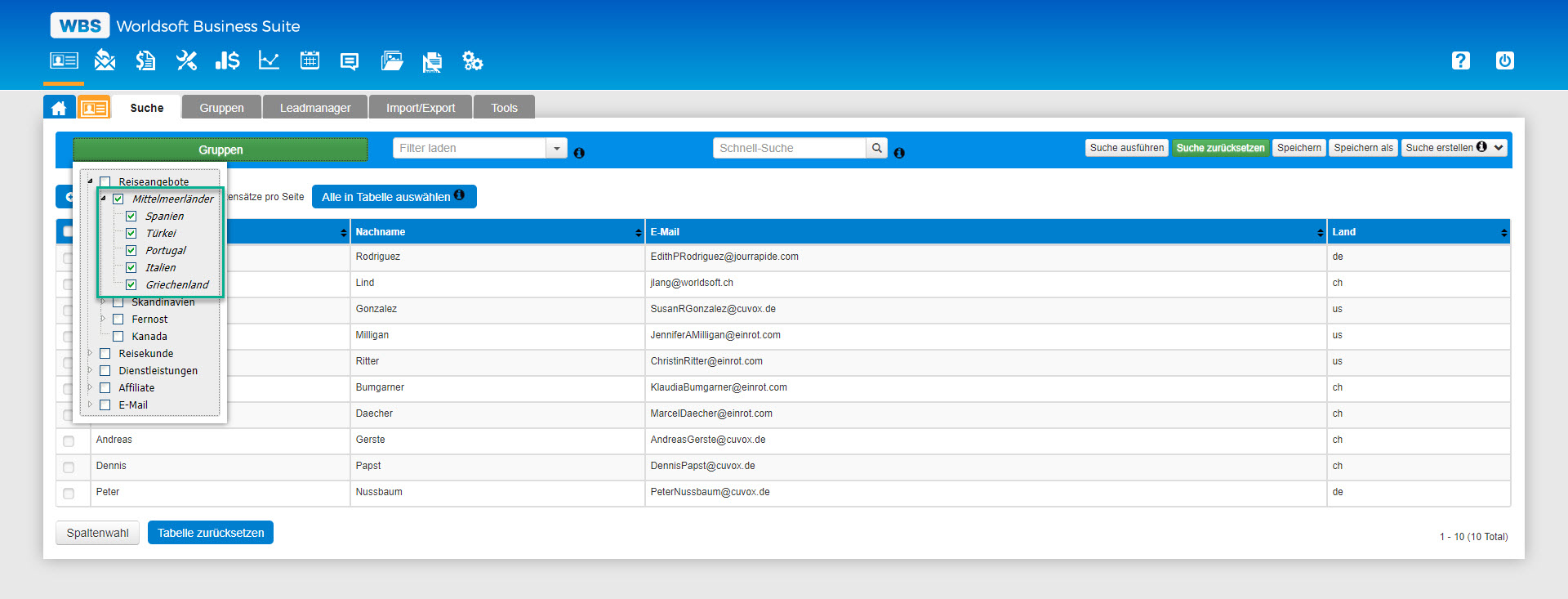Expand the Dienstleistungen tree node
The height and width of the screenshot is (599, 1568).
[90, 371]
